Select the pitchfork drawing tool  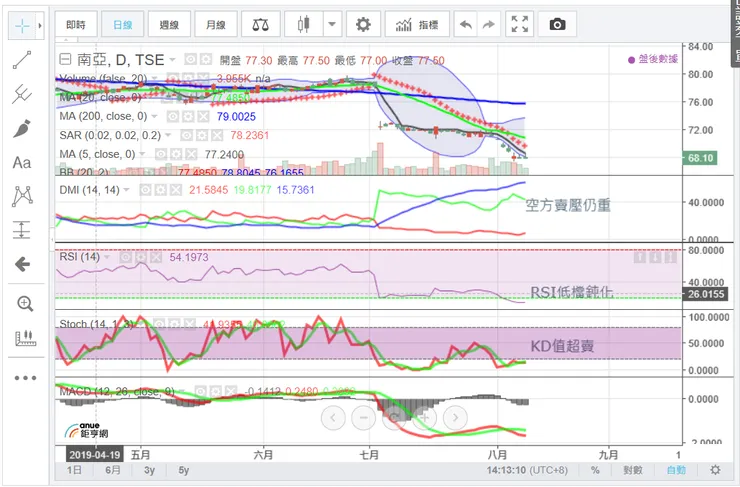coord(22,94)
